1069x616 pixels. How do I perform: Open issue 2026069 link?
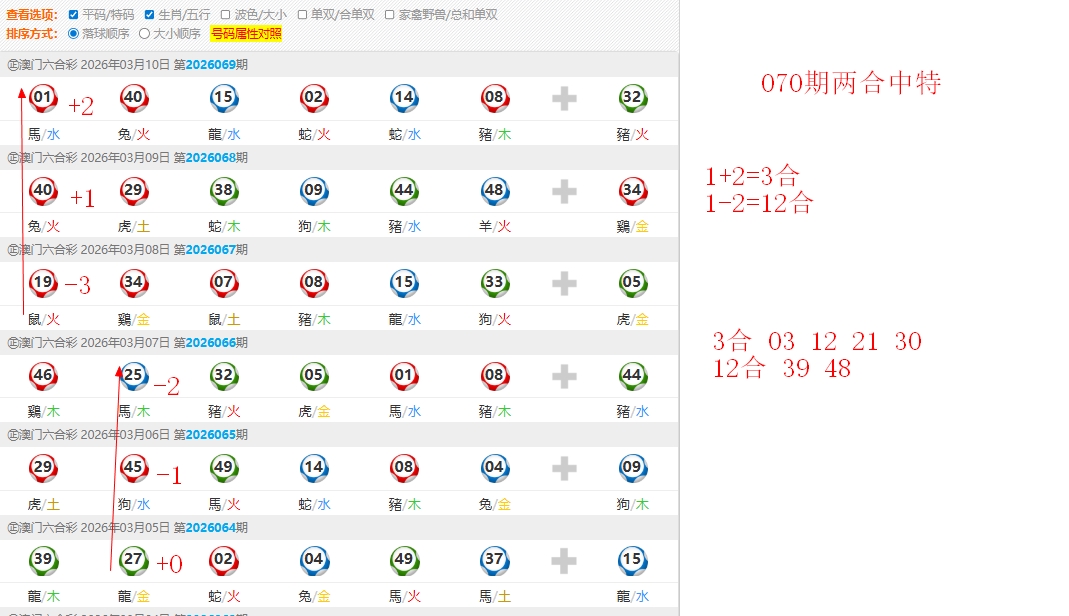210,65
